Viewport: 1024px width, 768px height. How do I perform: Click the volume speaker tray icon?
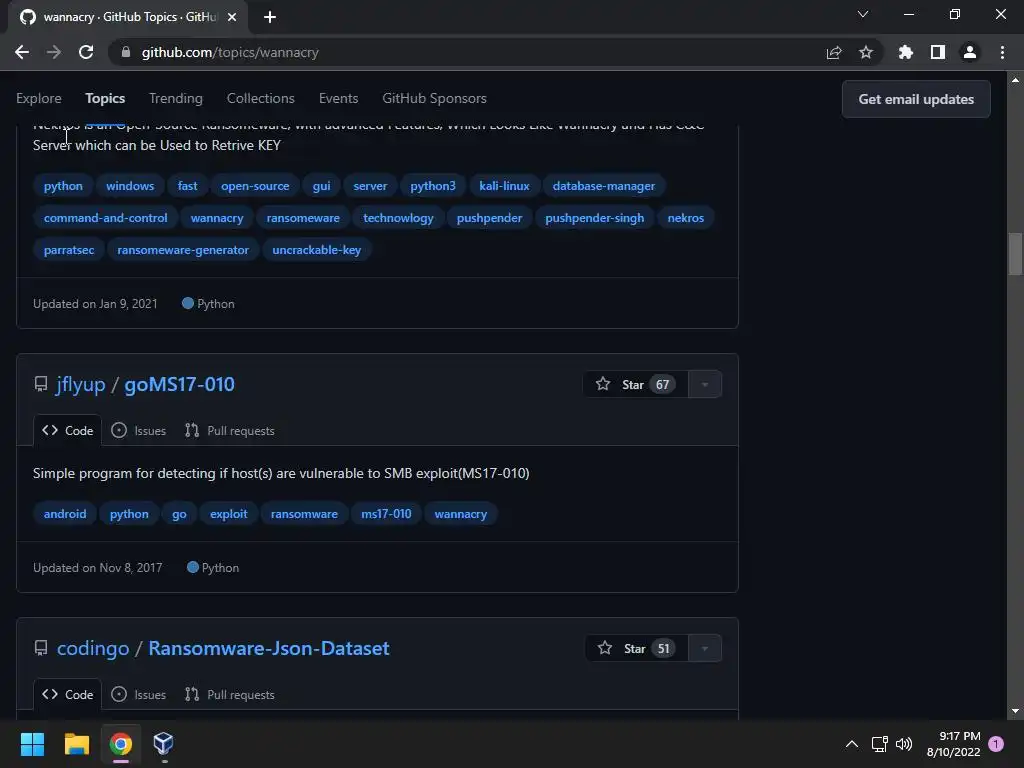click(904, 744)
